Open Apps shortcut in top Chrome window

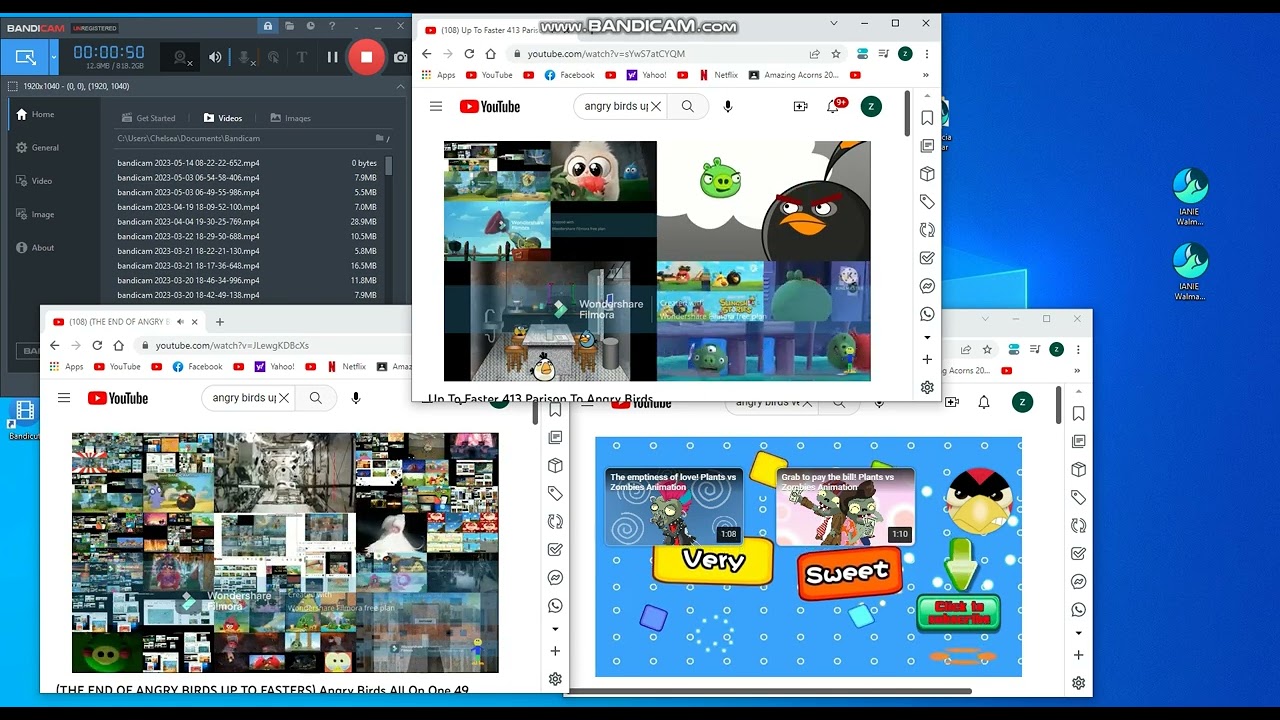point(439,75)
